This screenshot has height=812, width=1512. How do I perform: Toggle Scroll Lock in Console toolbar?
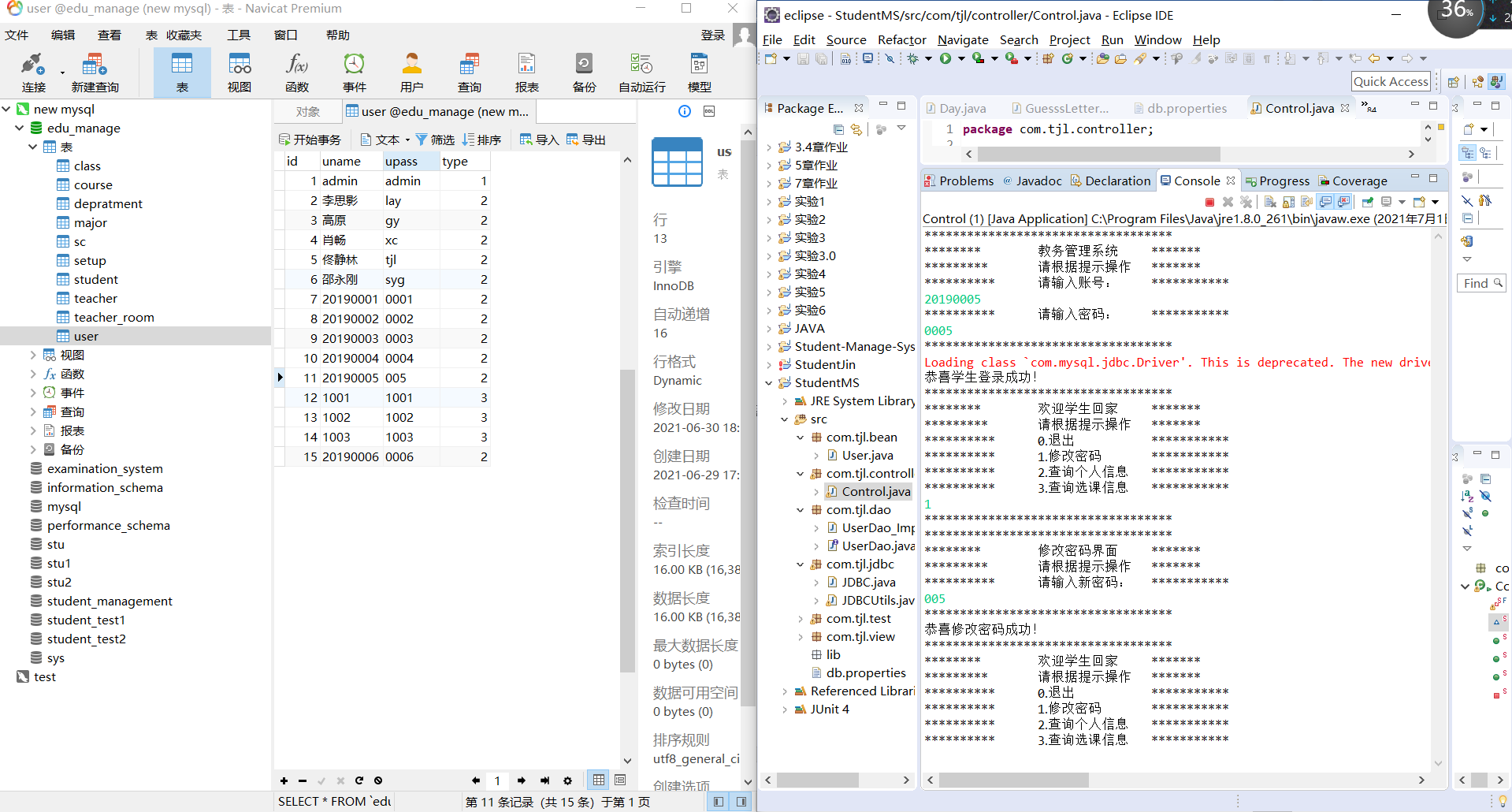tap(1288, 202)
